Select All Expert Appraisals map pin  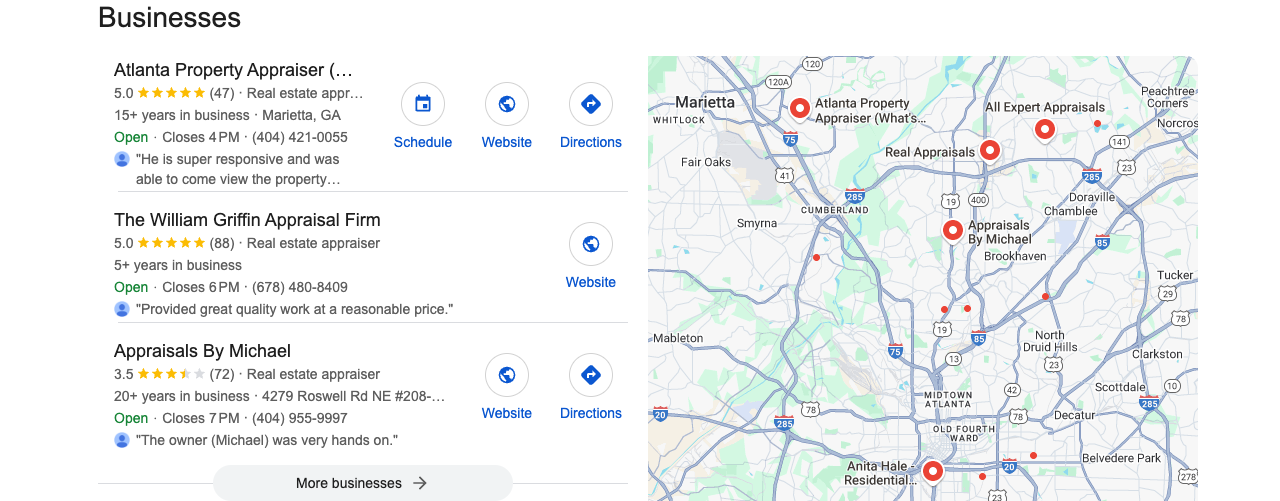click(1044, 130)
